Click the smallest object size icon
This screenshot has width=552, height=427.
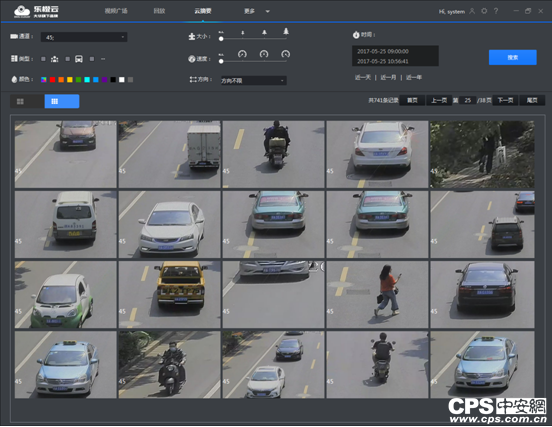tap(243, 33)
